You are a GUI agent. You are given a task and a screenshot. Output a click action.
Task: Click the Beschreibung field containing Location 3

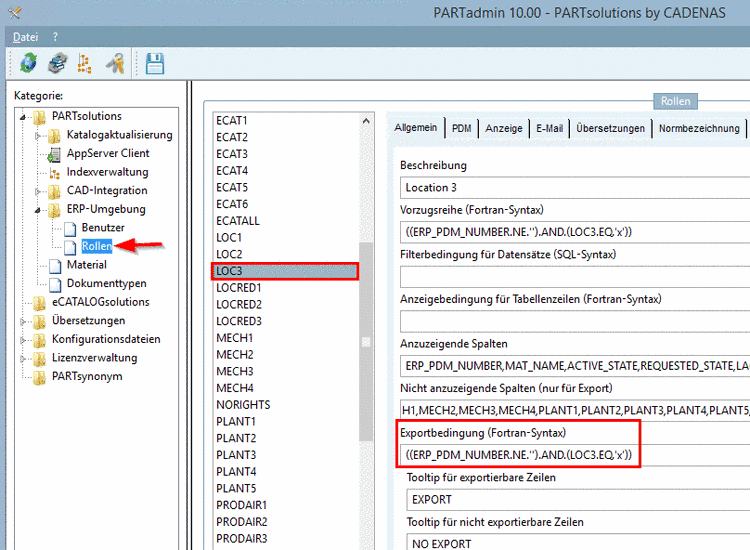575,187
